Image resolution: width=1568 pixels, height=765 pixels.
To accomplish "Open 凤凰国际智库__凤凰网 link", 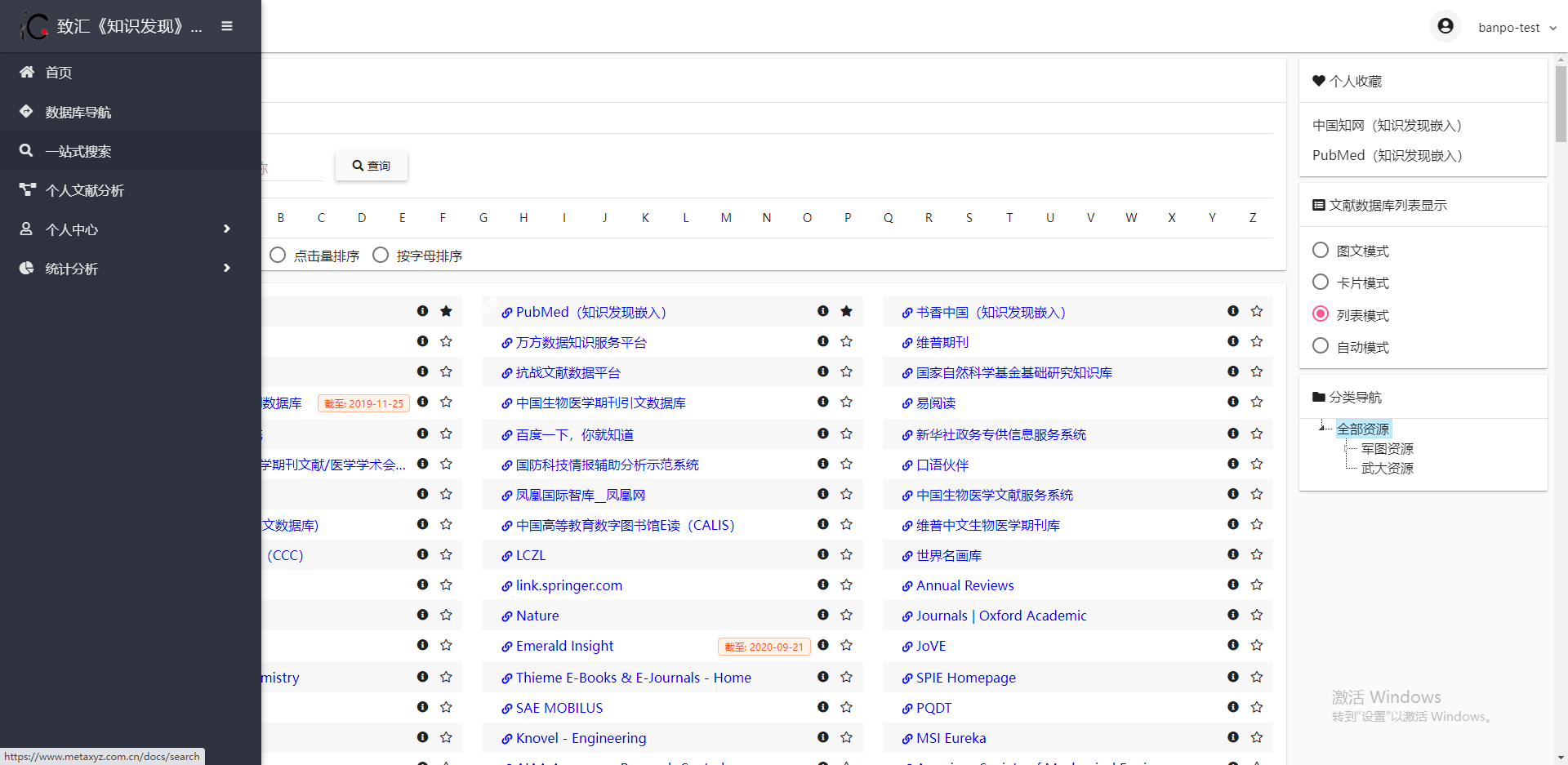I will (580, 496).
